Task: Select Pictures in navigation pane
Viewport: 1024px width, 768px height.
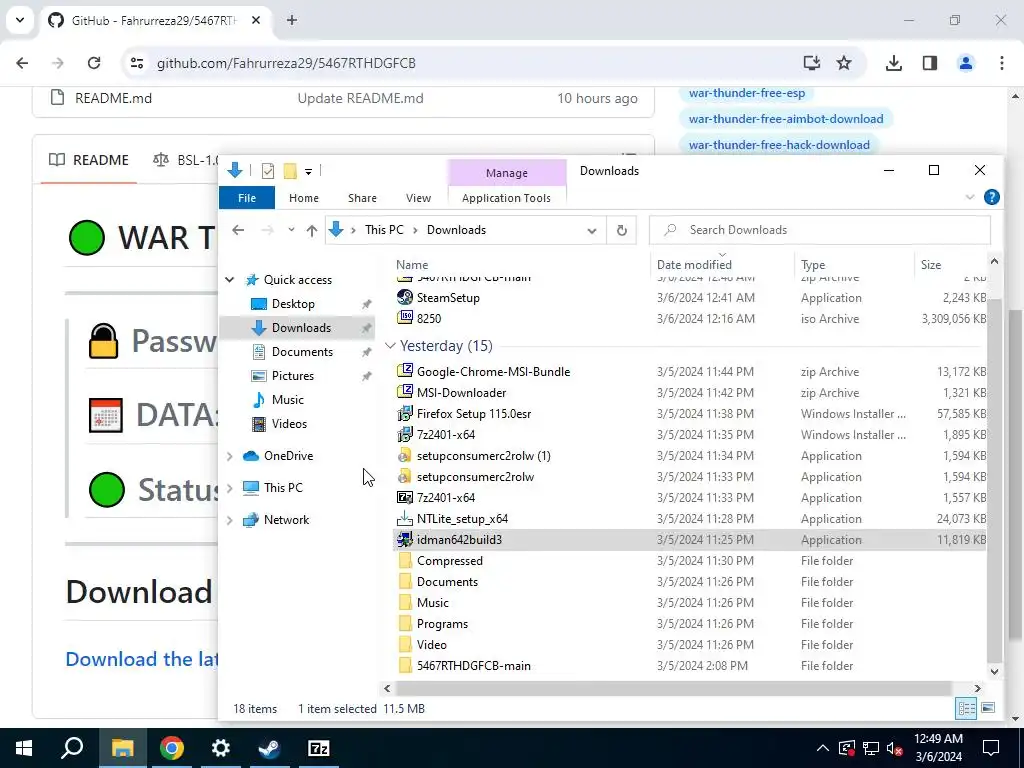Action: pyautogui.click(x=293, y=376)
